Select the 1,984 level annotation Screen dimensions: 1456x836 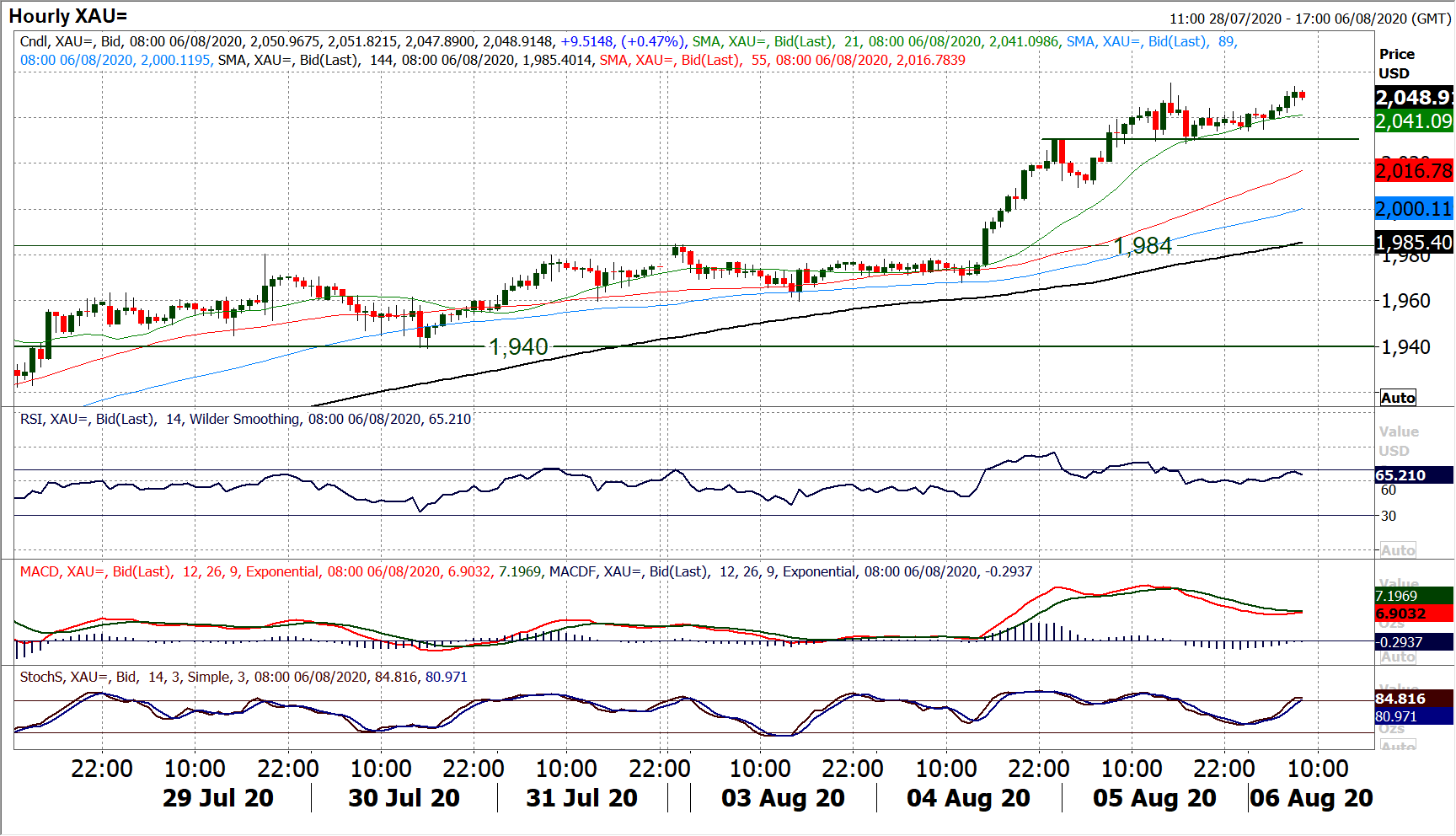(x=1143, y=245)
